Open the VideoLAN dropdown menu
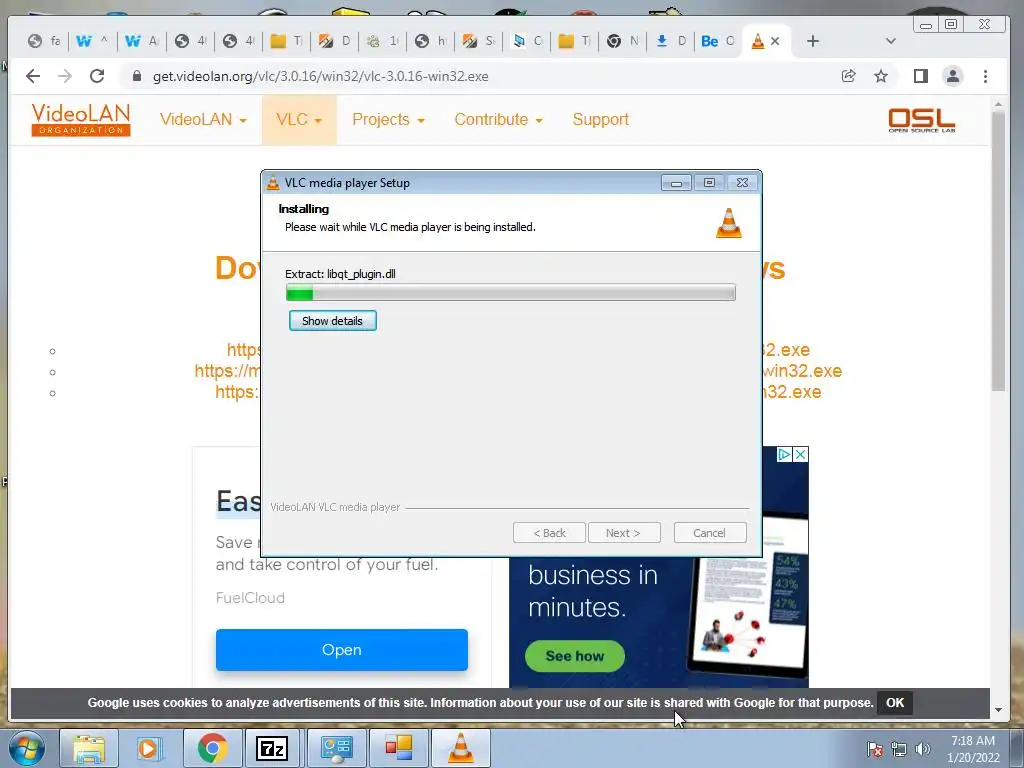This screenshot has width=1024, height=768. point(203,120)
